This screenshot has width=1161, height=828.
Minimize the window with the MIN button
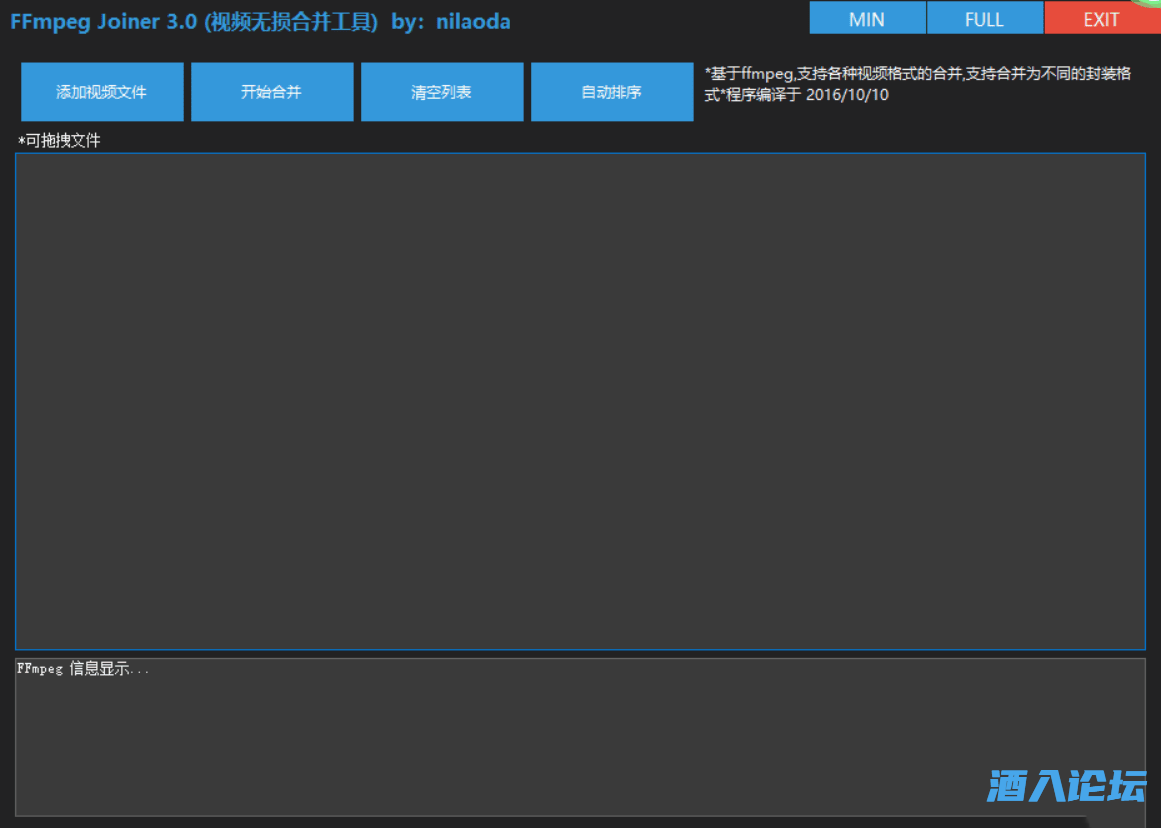[867, 19]
